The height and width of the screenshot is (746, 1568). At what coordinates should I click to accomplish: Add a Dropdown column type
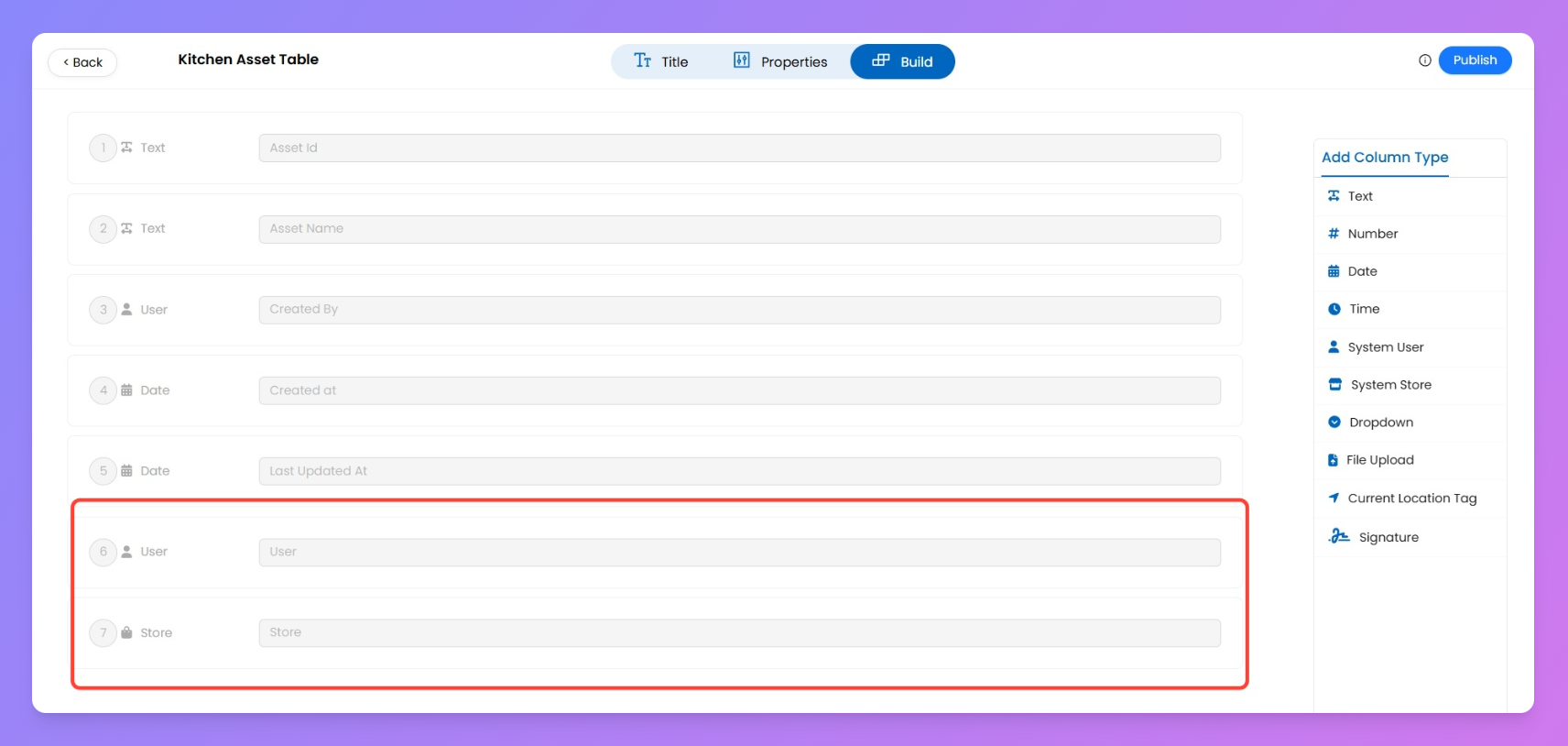1410,422
